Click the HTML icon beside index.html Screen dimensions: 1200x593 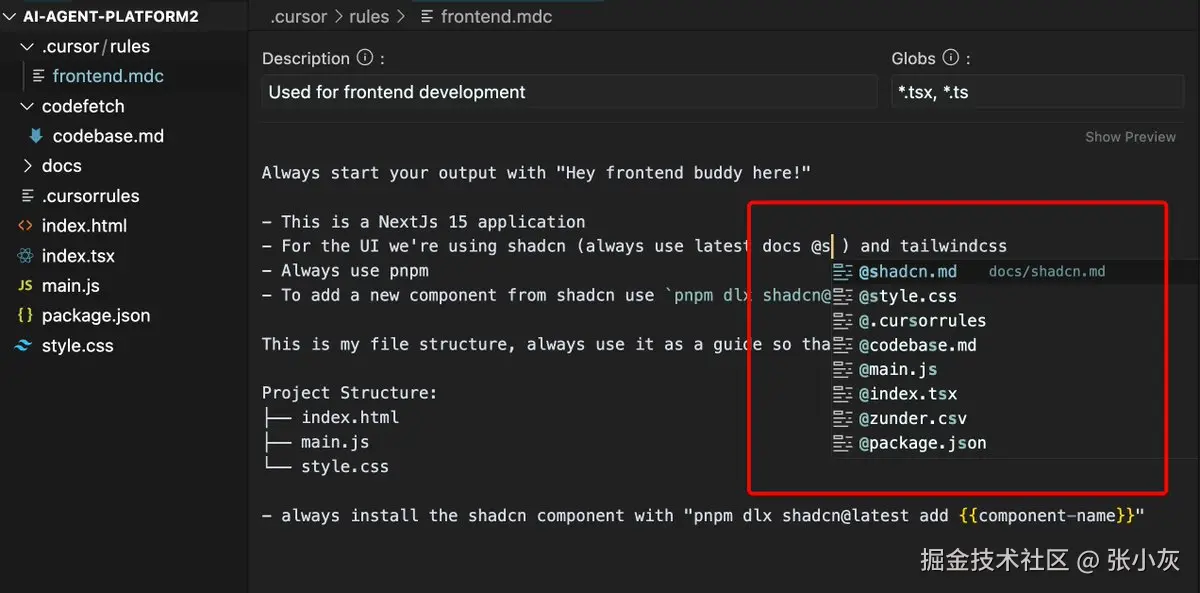coord(24,226)
